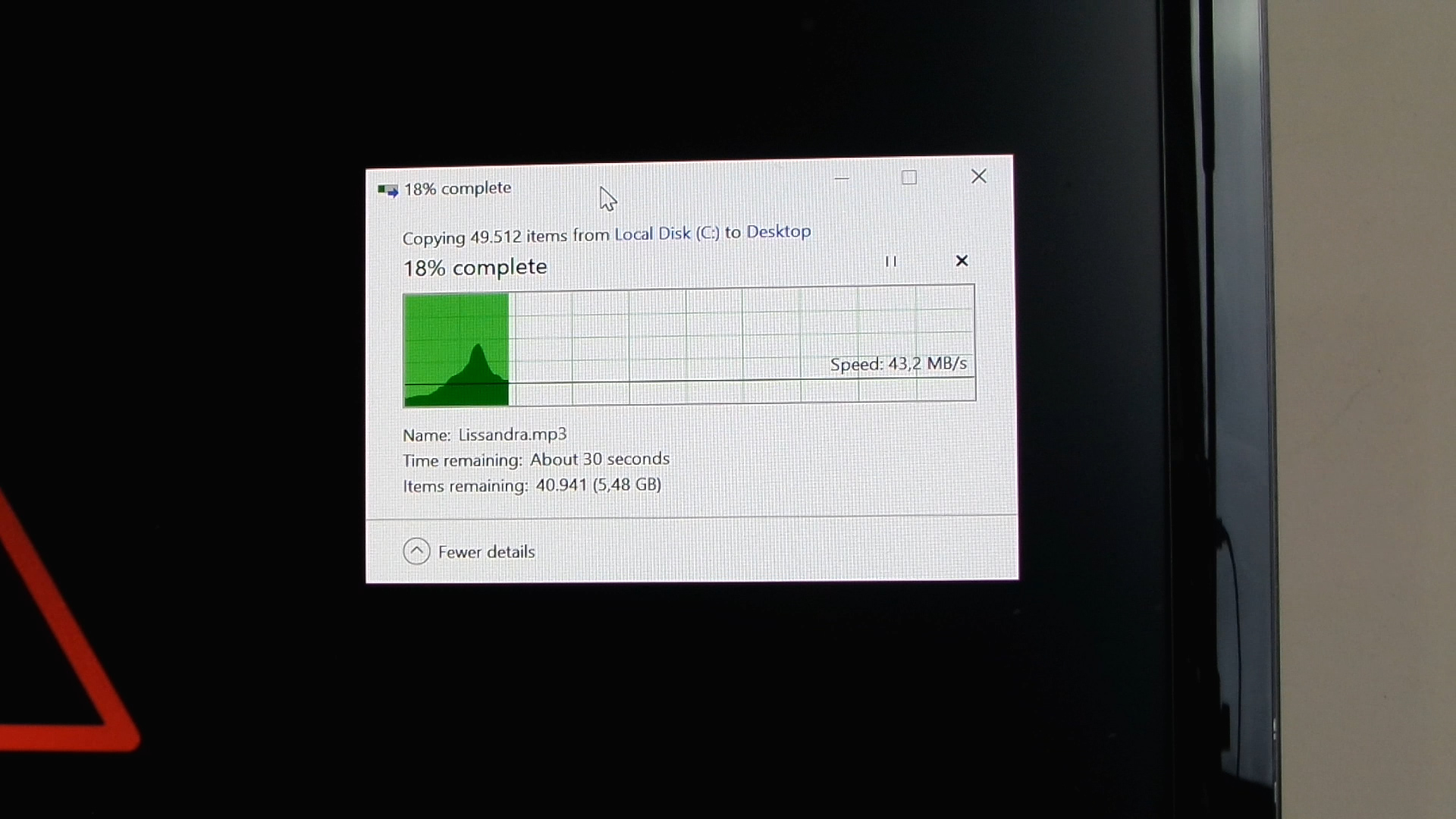The width and height of the screenshot is (1456, 819).
Task: Minimize the copy progress window
Action: coord(842,179)
